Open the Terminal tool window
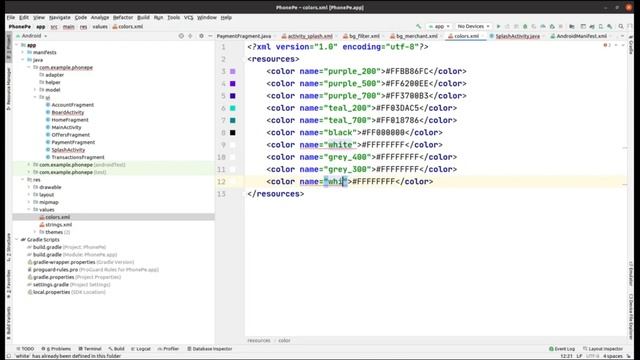The width and height of the screenshot is (640, 360). 90,349
